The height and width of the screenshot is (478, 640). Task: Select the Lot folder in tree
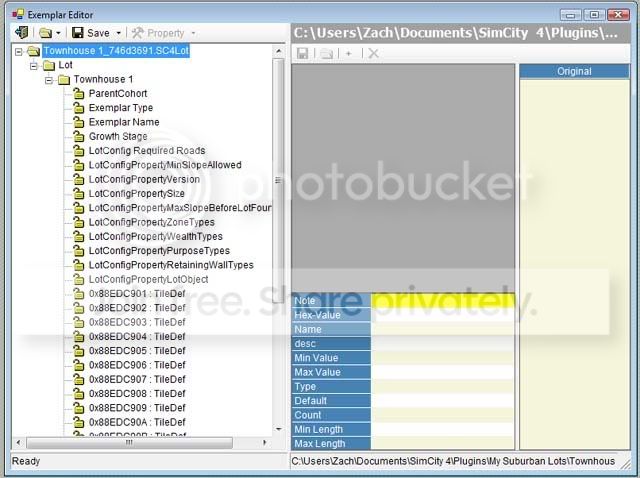(65, 65)
